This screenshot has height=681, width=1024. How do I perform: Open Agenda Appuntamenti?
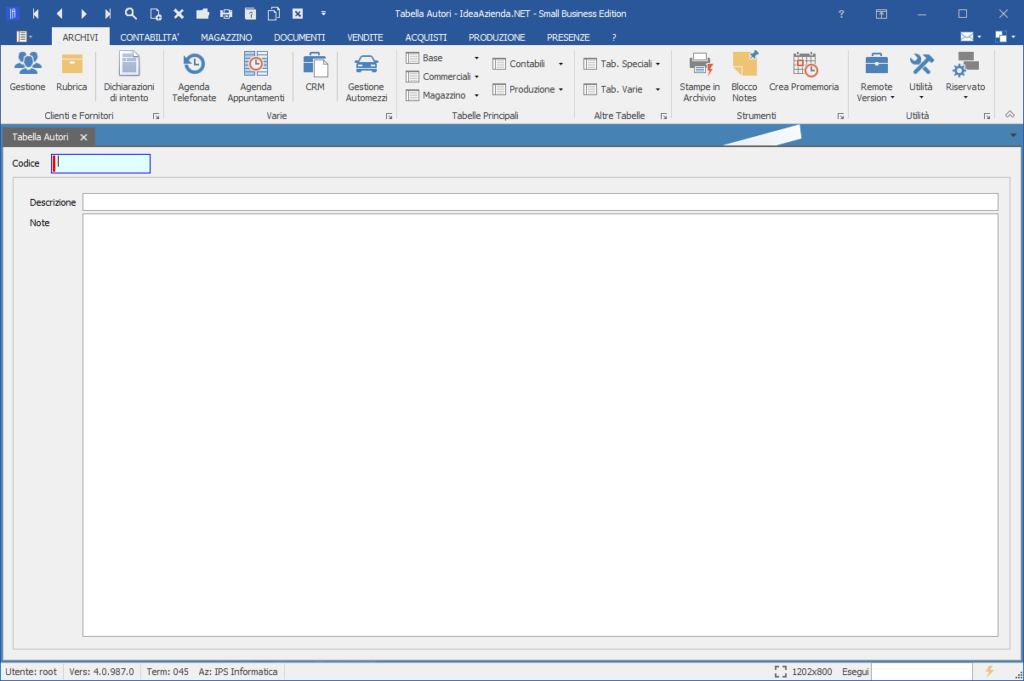pos(256,77)
